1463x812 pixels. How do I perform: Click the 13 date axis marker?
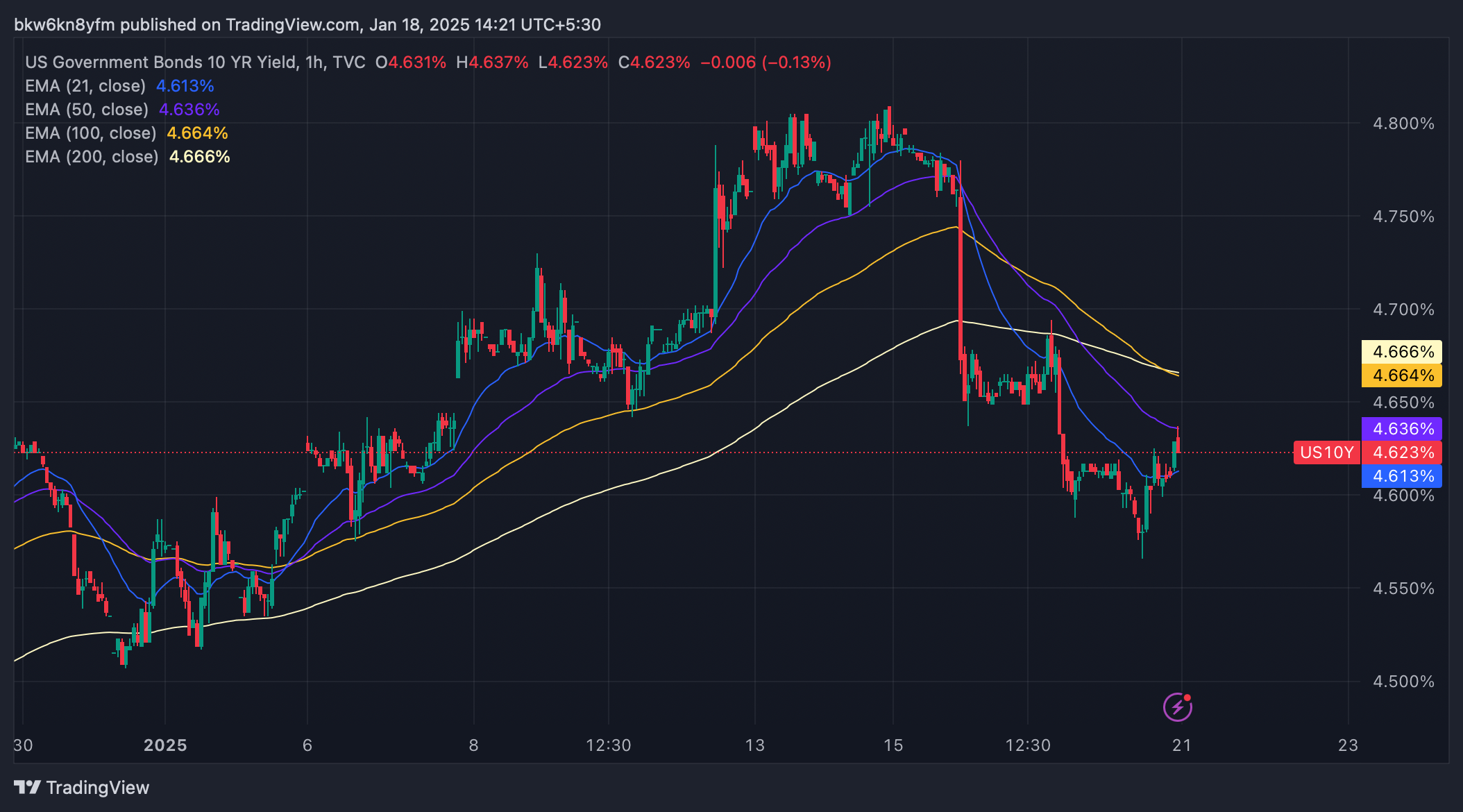coord(754,745)
